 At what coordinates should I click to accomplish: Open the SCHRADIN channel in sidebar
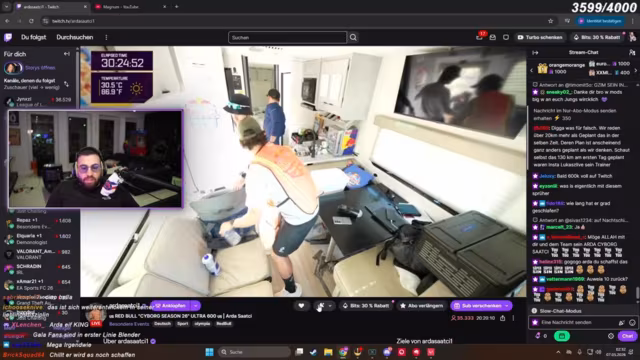coord(38,269)
